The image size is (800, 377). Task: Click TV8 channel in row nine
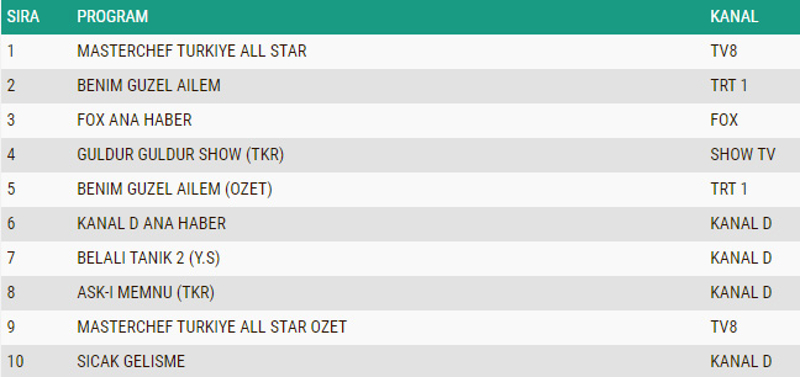pyautogui.click(x=723, y=327)
